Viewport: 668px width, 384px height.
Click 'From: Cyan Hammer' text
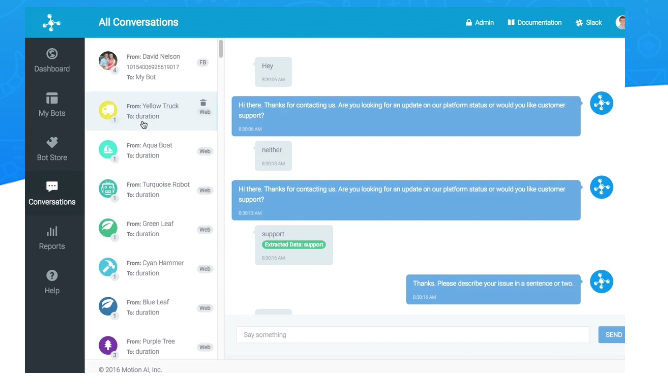tap(155, 263)
